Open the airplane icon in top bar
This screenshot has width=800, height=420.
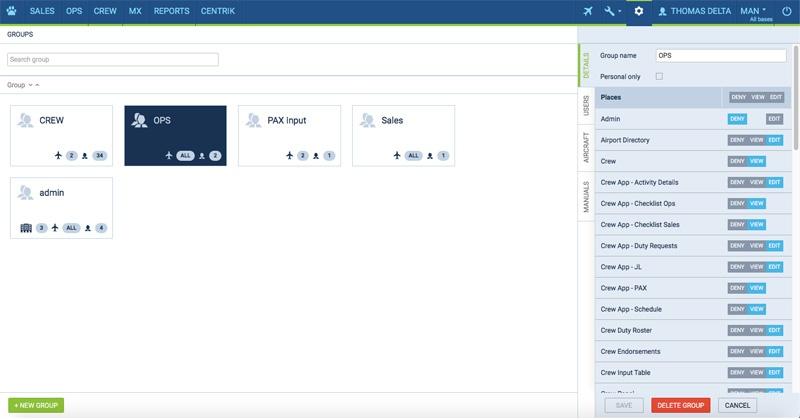(x=588, y=11)
